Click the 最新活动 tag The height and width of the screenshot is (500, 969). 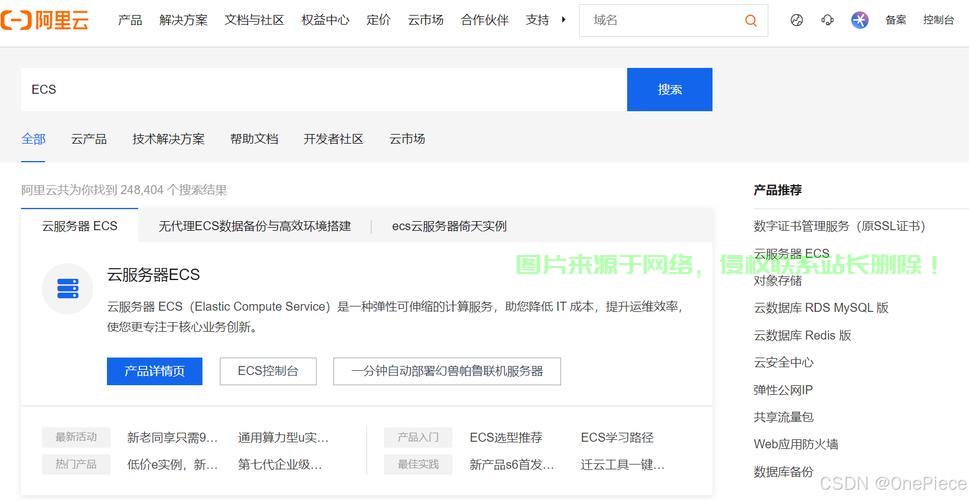pos(76,437)
